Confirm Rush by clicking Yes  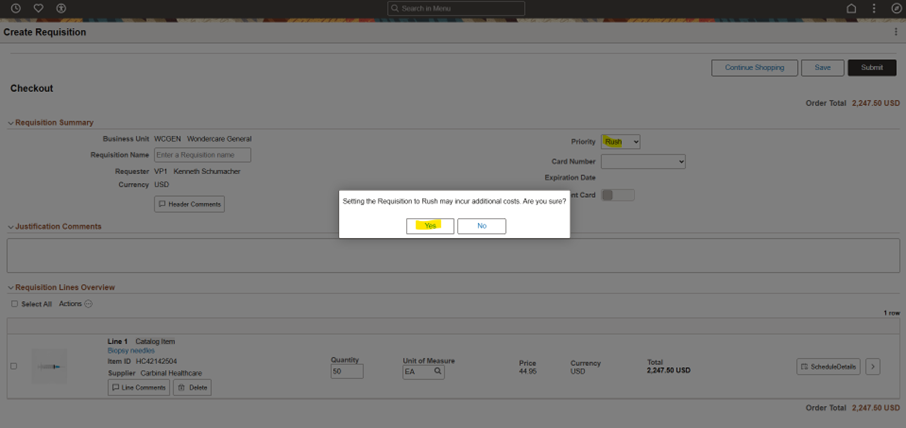[430, 226]
